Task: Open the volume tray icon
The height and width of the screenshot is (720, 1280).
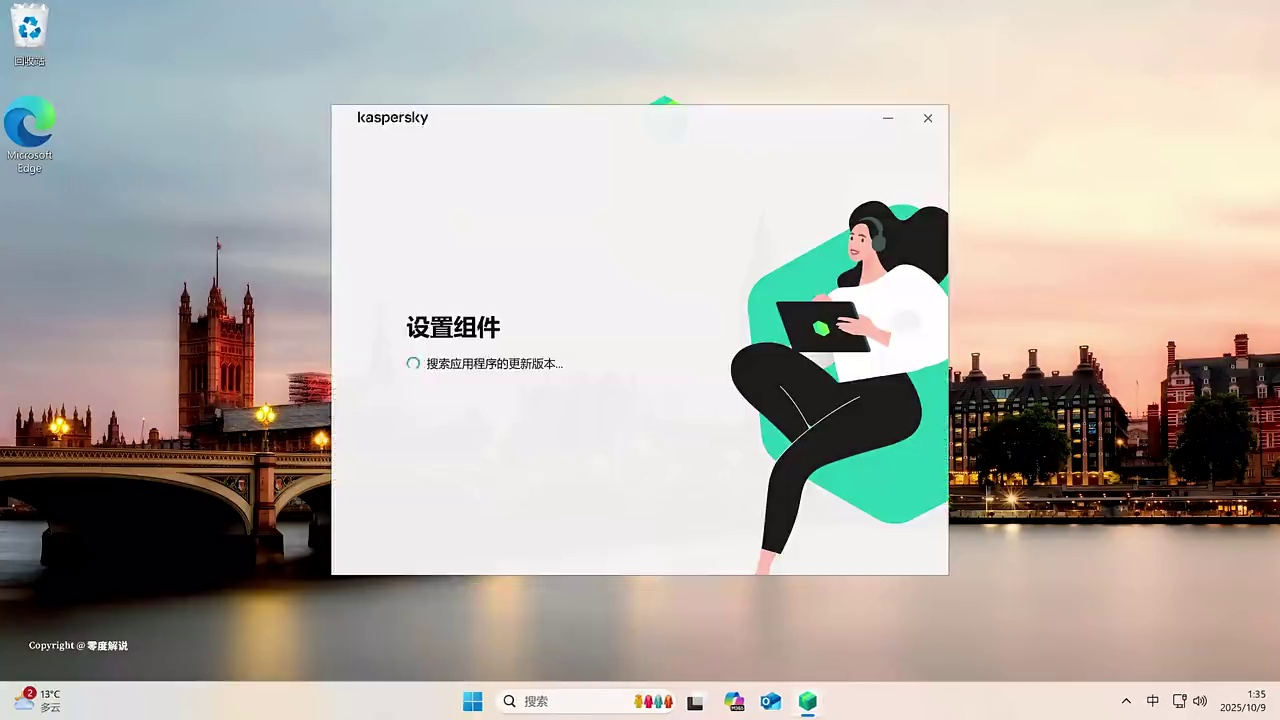Action: tap(1200, 702)
